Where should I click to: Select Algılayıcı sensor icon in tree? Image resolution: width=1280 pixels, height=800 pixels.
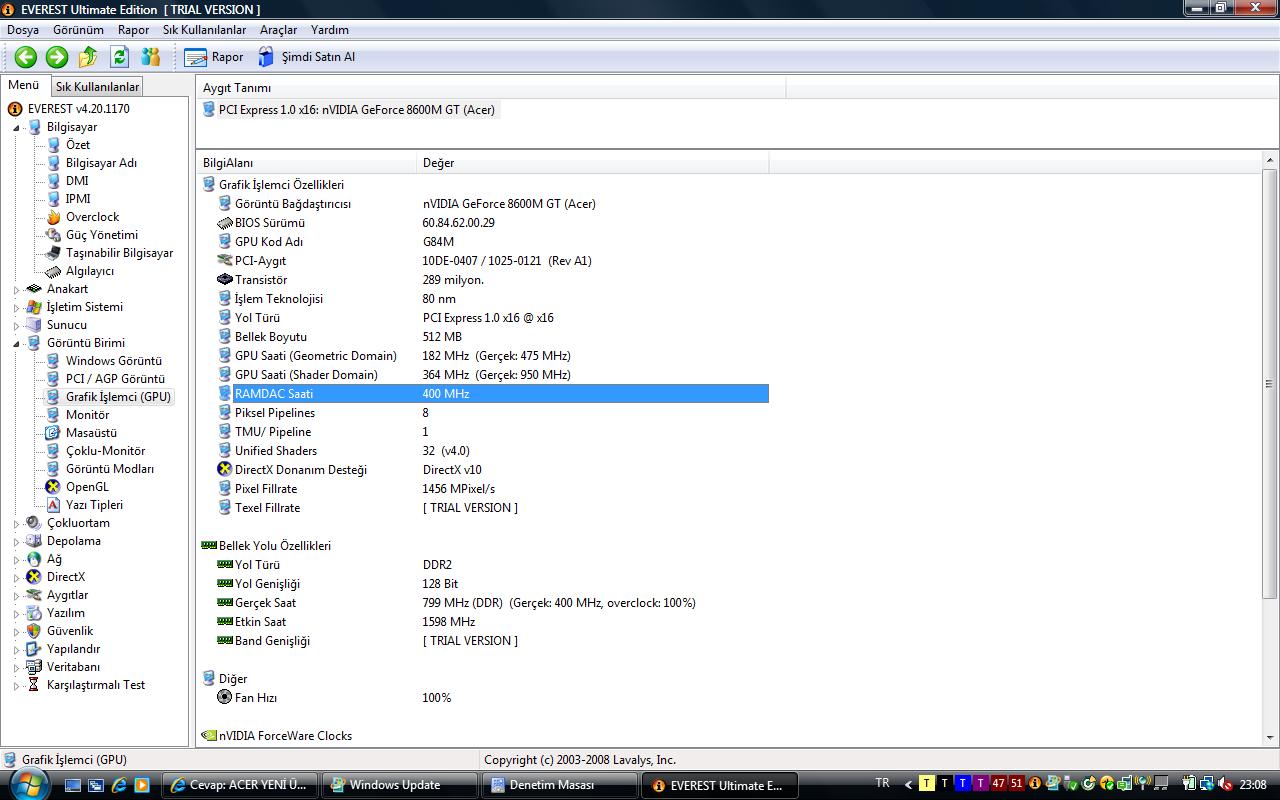pos(54,271)
